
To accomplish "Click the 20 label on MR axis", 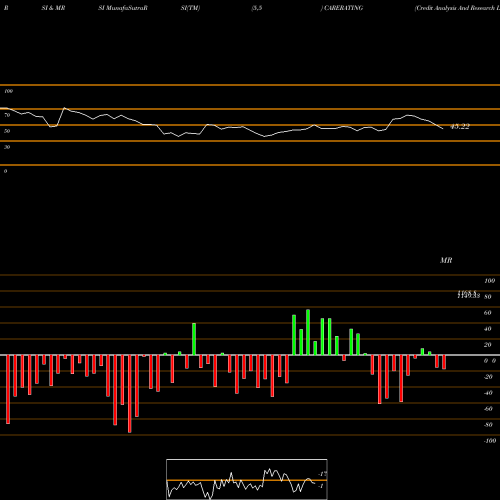I will point(487,345).
